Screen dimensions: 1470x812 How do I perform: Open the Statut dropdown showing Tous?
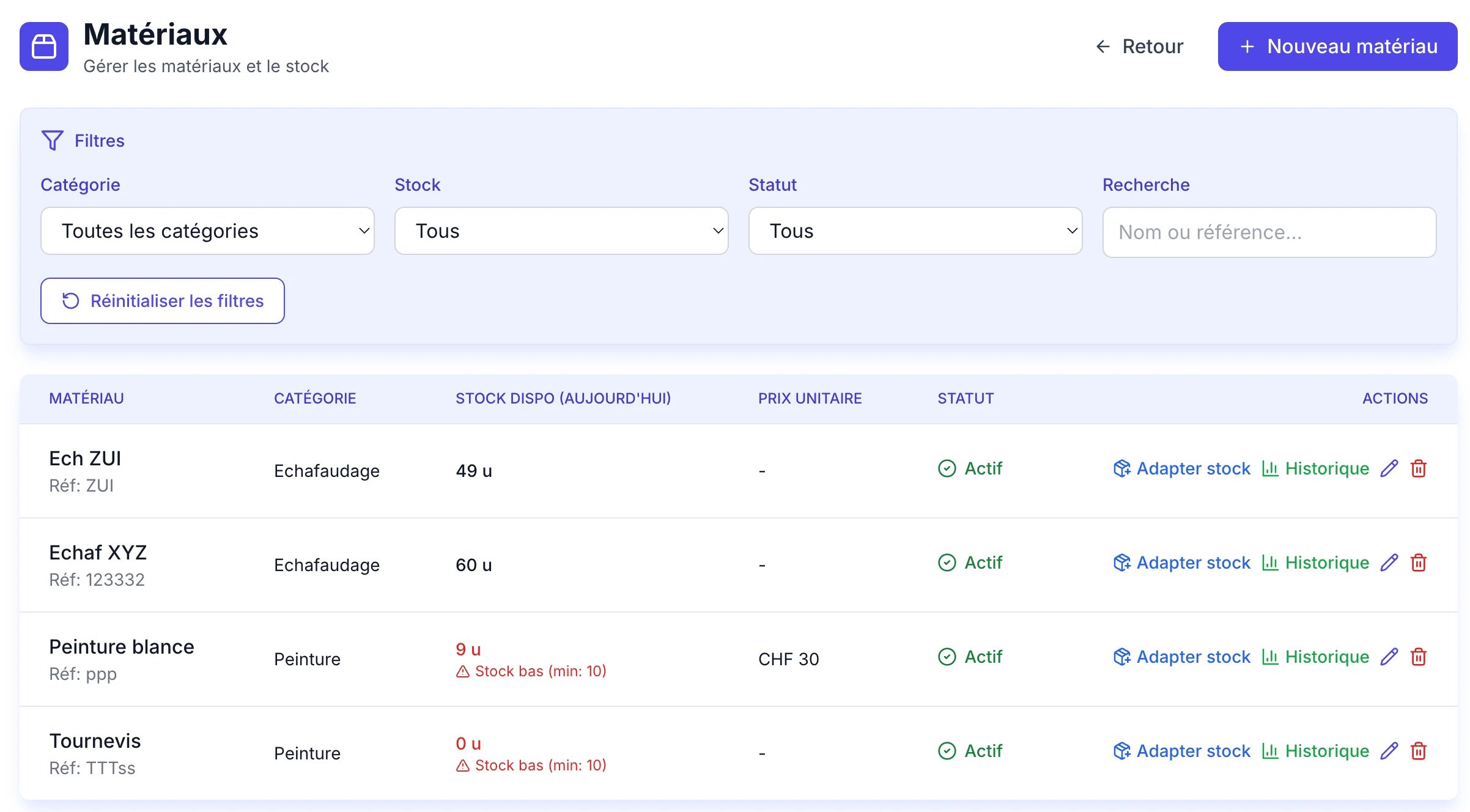915,231
